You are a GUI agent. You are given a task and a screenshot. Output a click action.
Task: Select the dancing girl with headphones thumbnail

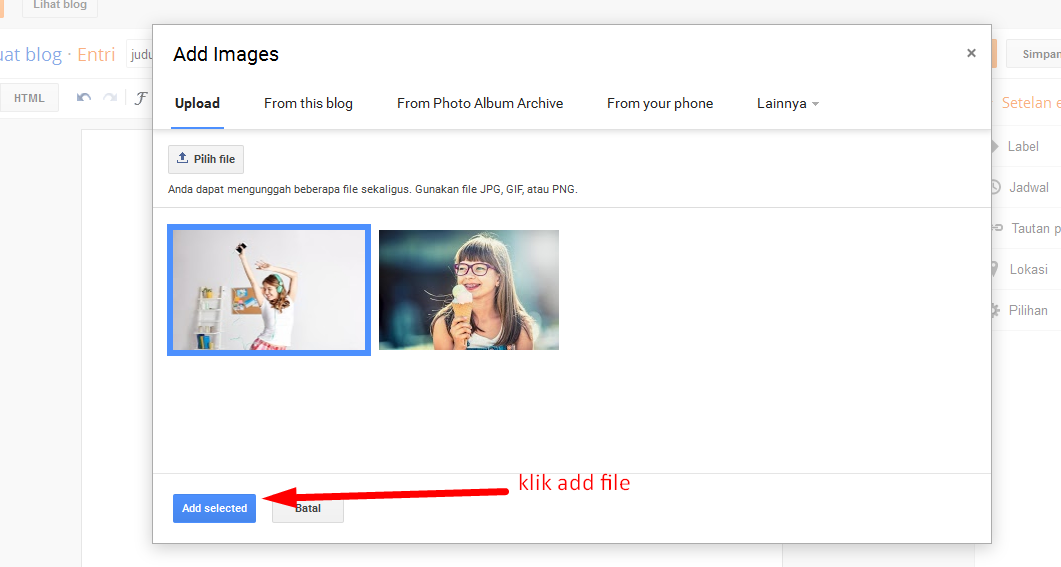coord(269,290)
